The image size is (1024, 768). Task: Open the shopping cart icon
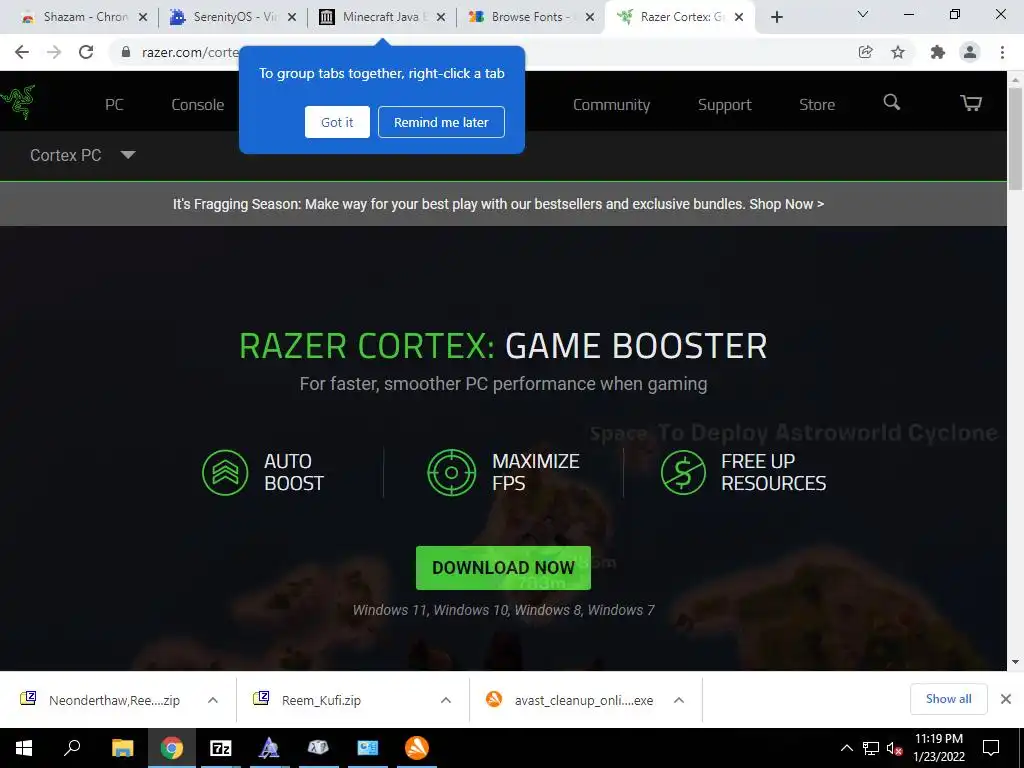click(970, 103)
